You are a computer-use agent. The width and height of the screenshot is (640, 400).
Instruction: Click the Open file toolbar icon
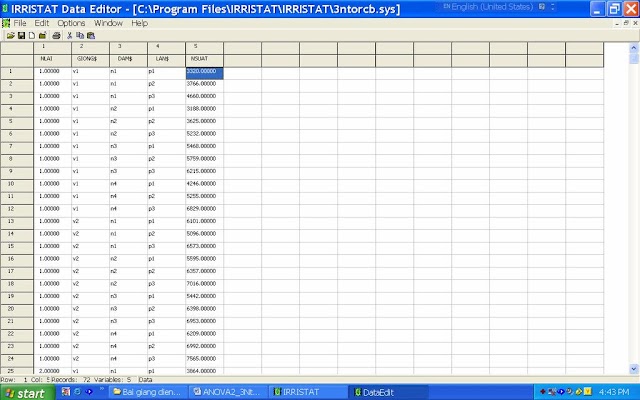11,36
